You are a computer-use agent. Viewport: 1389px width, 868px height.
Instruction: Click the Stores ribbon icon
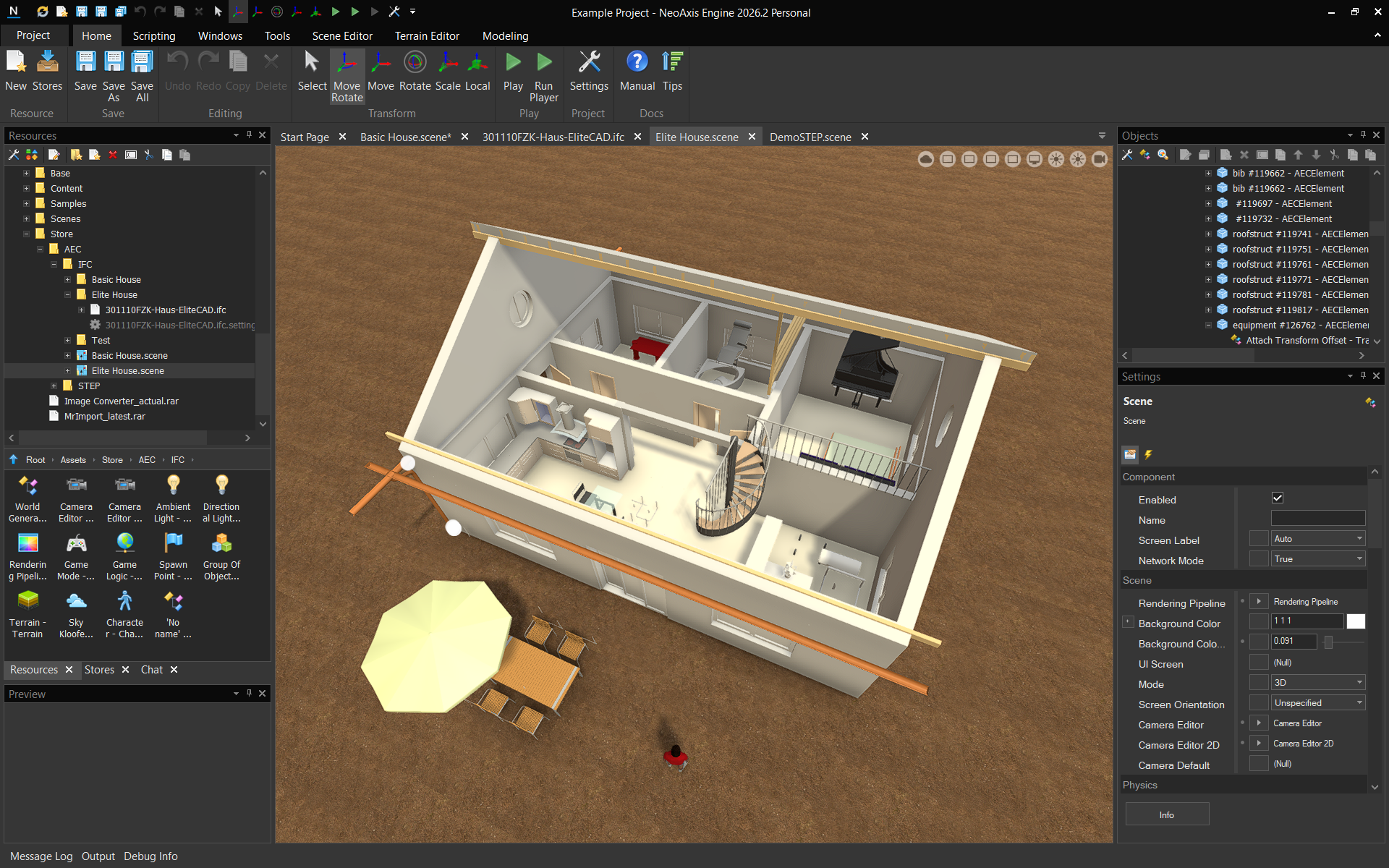coord(47,71)
